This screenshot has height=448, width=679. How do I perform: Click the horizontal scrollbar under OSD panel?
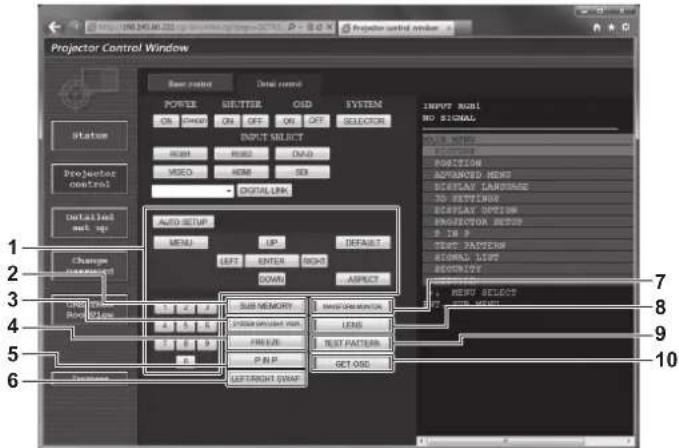pos(526,441)
